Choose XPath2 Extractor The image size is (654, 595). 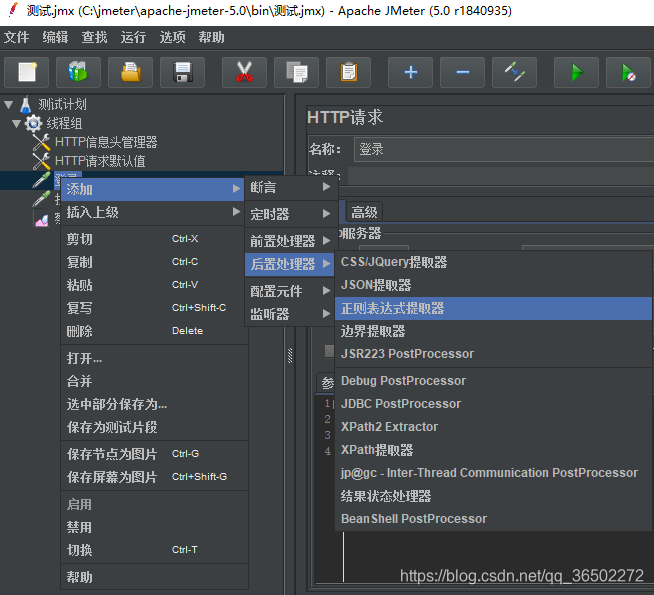pos(493,427)
